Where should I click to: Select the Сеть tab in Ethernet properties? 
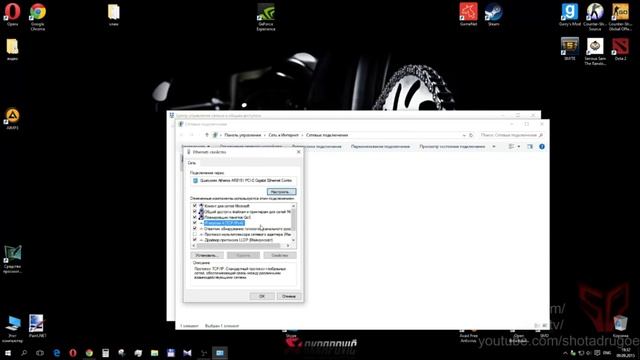(191, 163)
